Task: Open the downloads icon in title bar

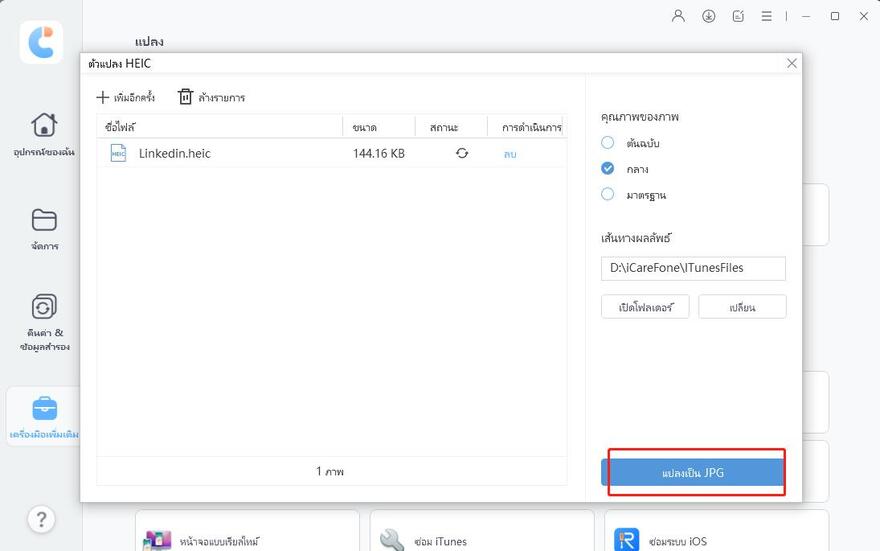Action: pos(709,16)
